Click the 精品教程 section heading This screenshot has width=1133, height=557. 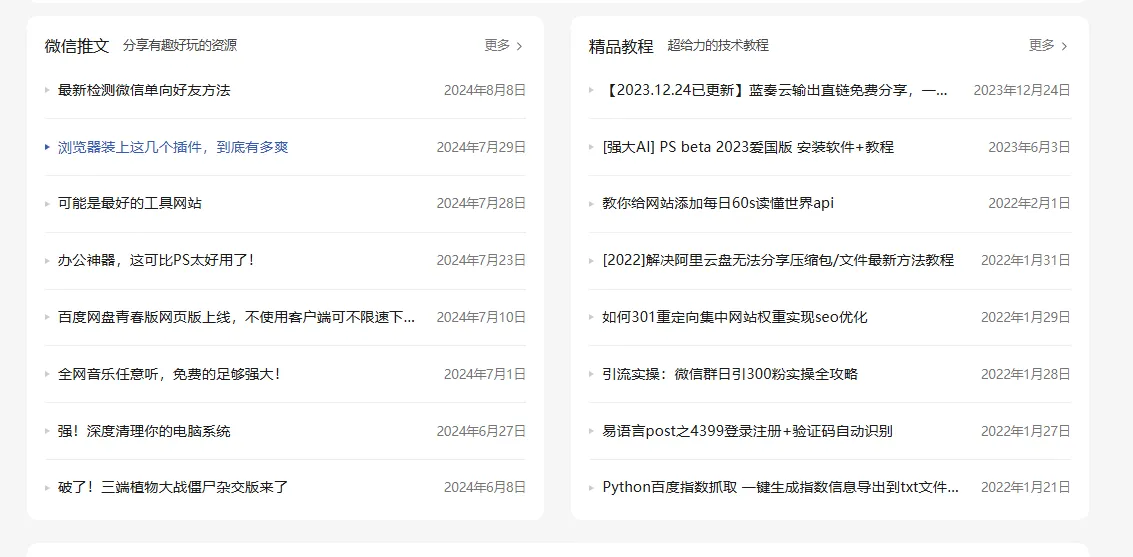click(x=621, y=46)
